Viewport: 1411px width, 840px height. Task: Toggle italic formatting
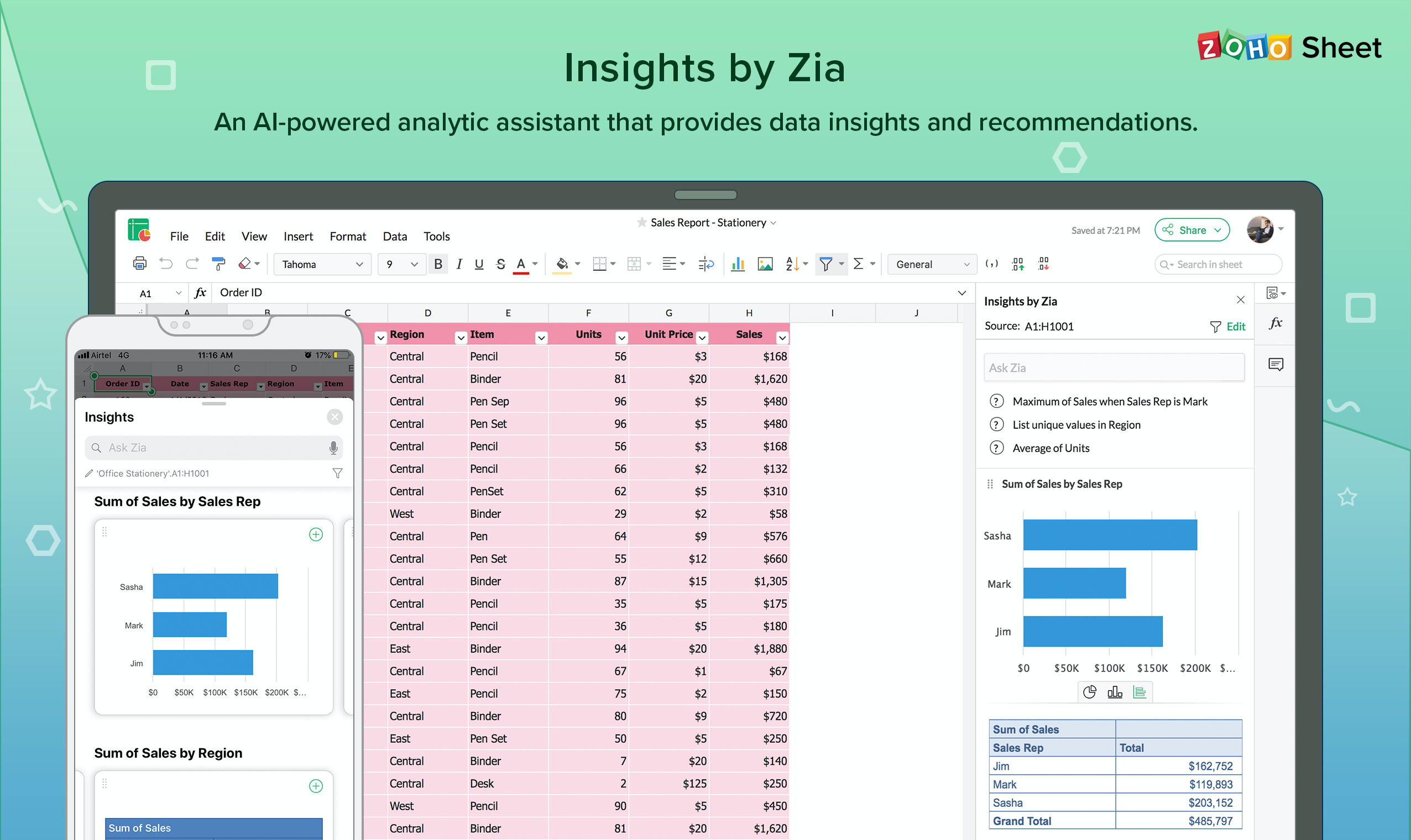[x=459, y=264]
